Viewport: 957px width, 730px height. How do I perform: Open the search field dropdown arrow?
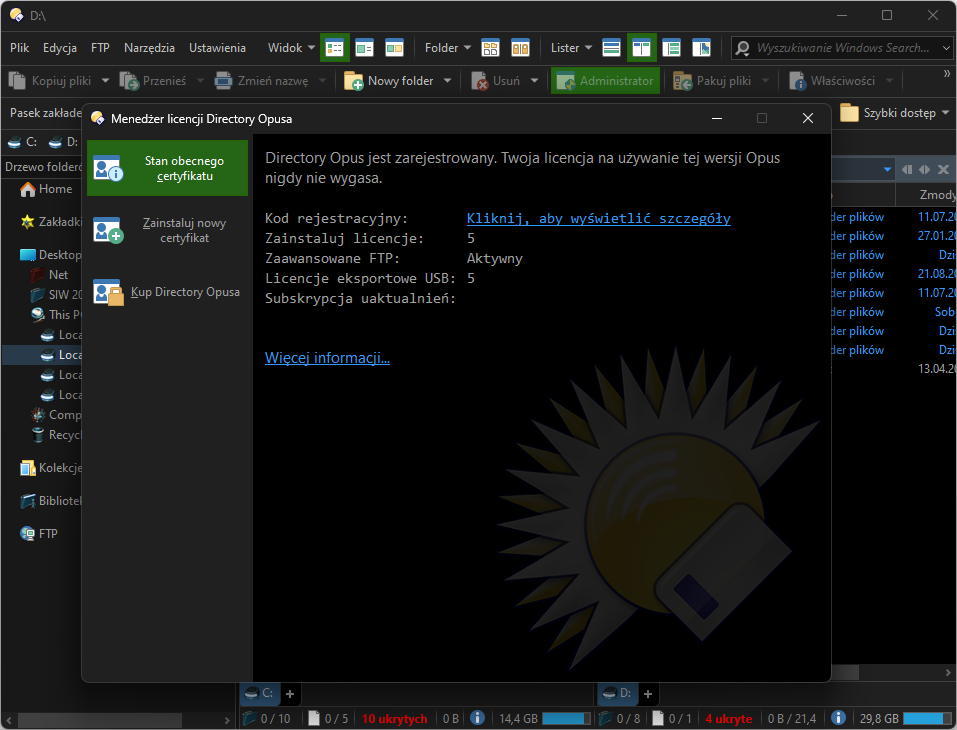[x=946, y=48]
